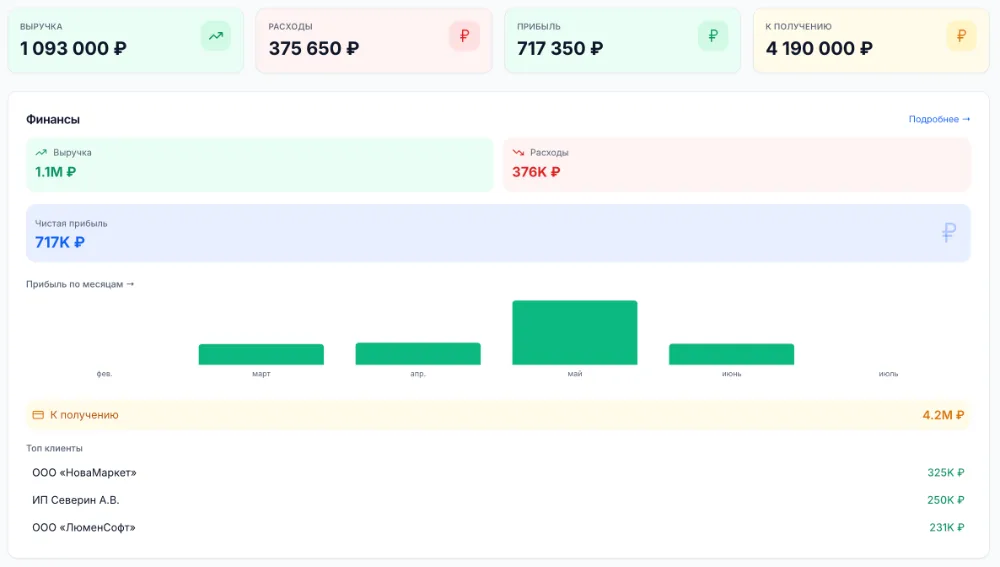Click the card icon next to К получению row
The height and width of the screenshot is (567, 1000).
[38, 415]
